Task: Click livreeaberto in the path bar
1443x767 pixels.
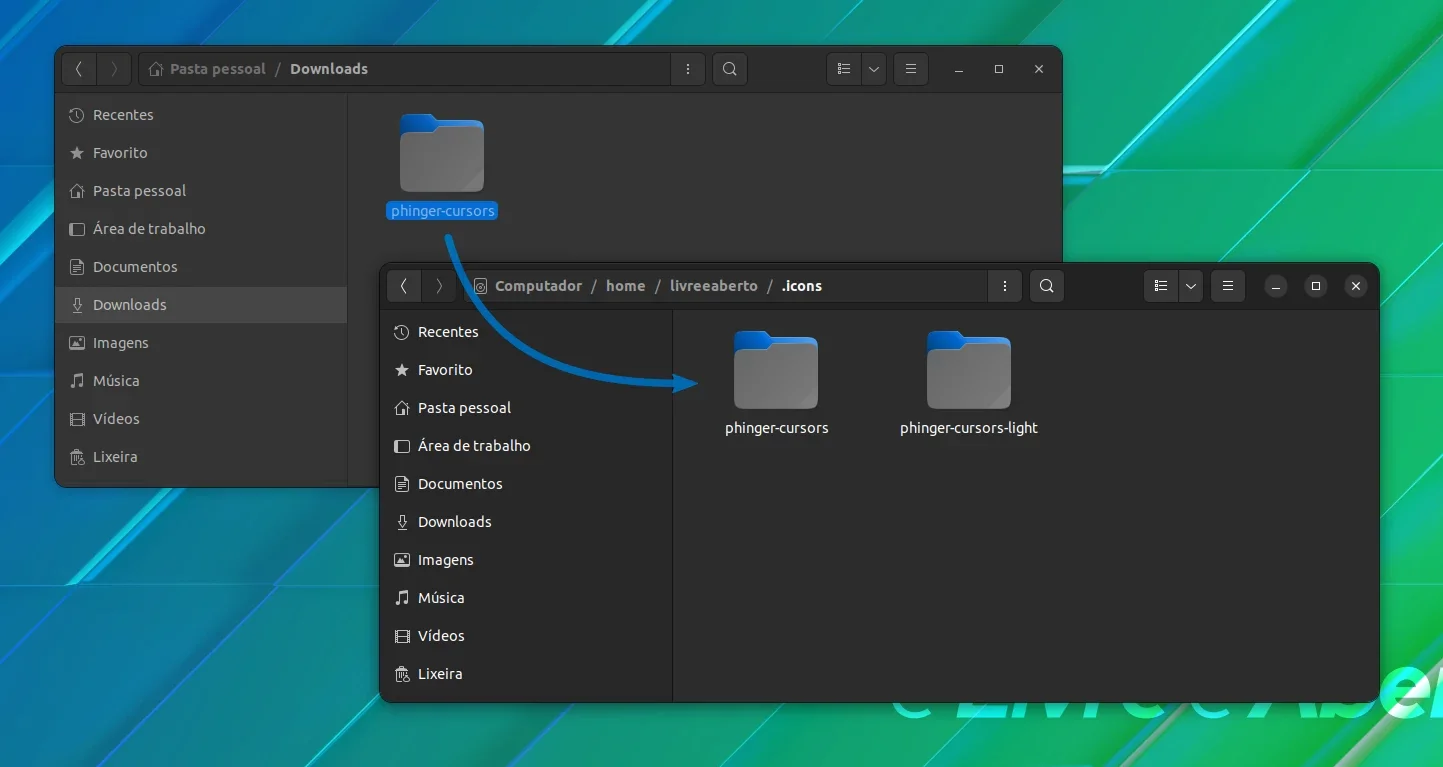Action: tap(714, 286)
